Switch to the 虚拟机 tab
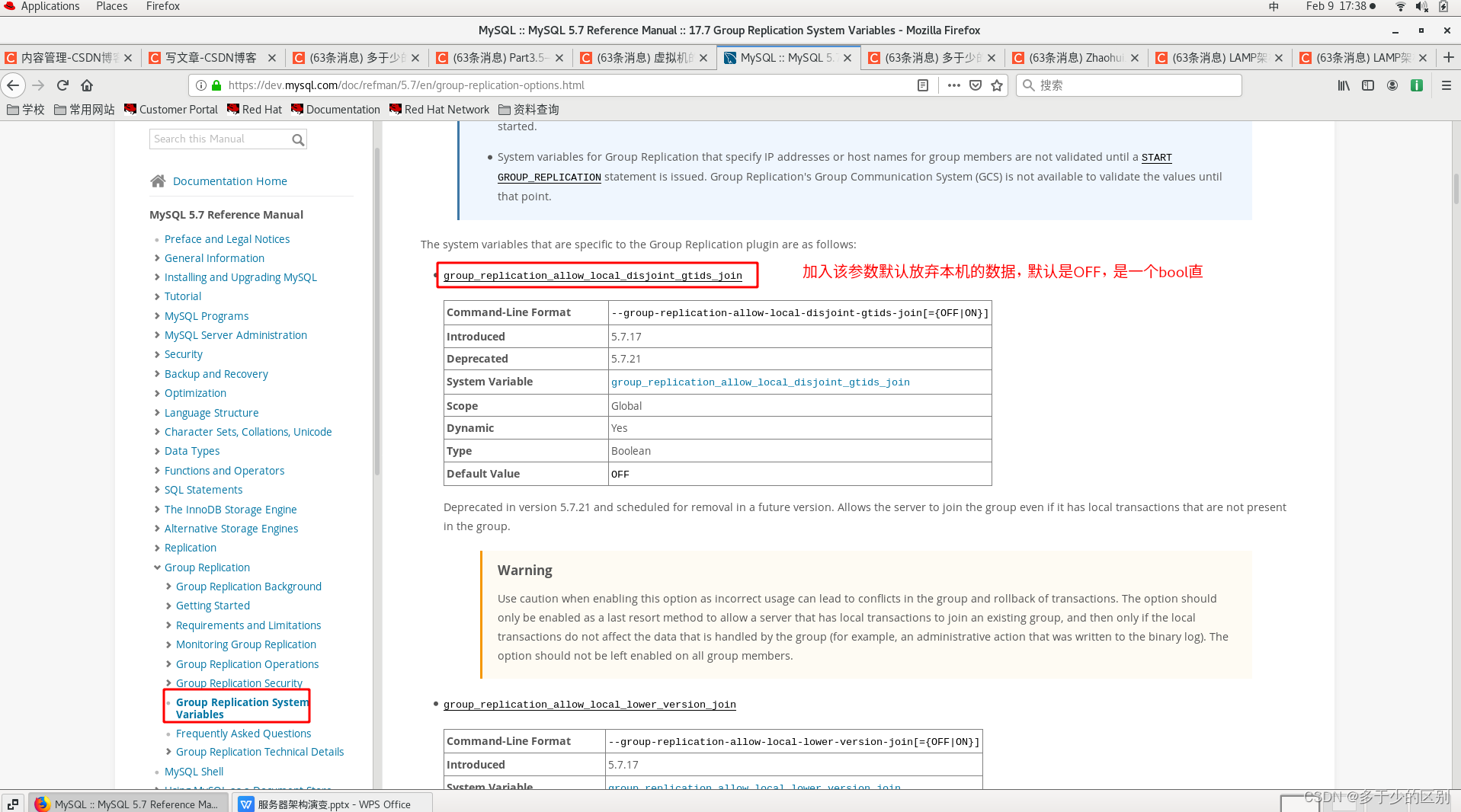This screenshot has width=1461, height=812. [644, 58]
